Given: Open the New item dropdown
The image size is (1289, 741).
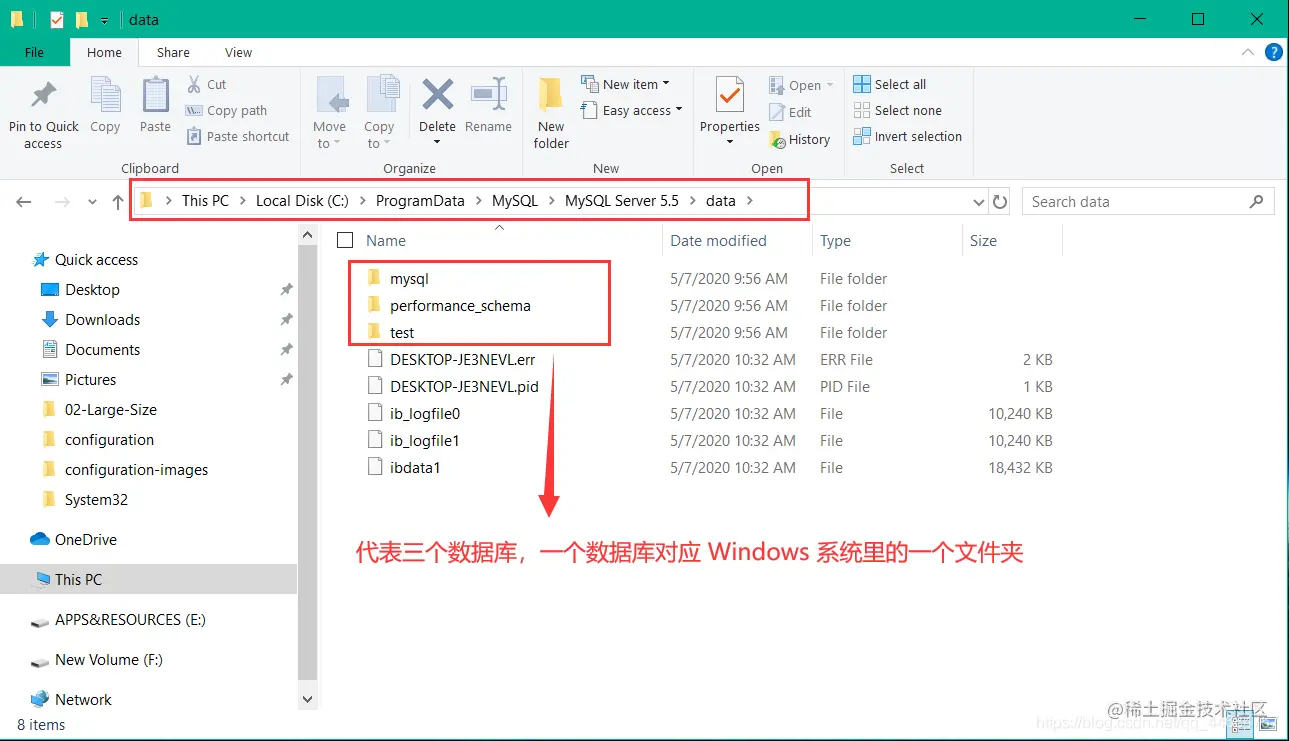Looking at the screenshot, I should point(625,84).
